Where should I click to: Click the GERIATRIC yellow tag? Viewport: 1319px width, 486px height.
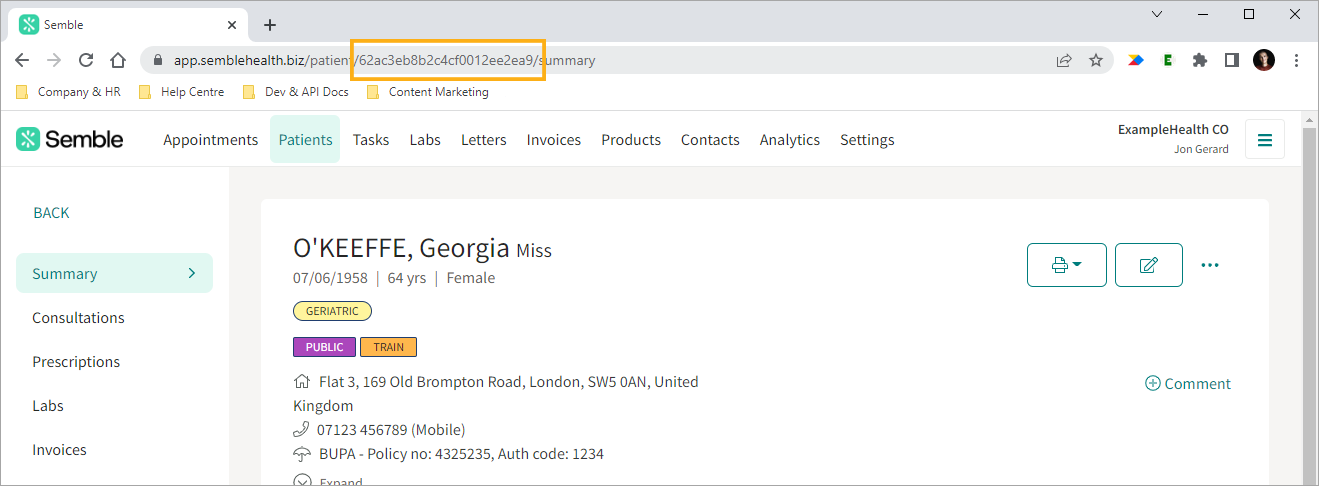[x=332, y=311]
